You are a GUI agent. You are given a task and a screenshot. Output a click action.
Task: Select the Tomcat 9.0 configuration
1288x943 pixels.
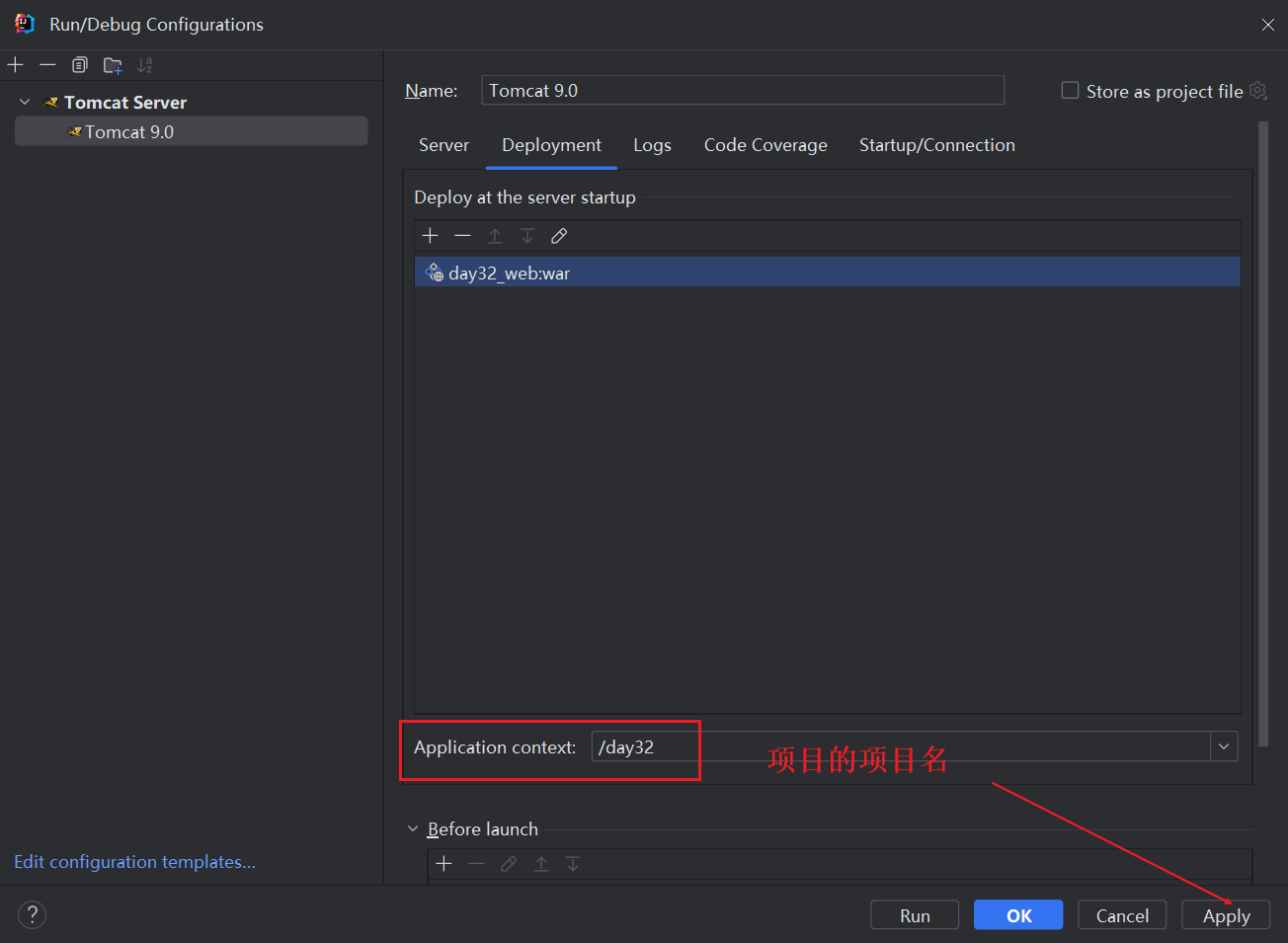tap(192, 131)
